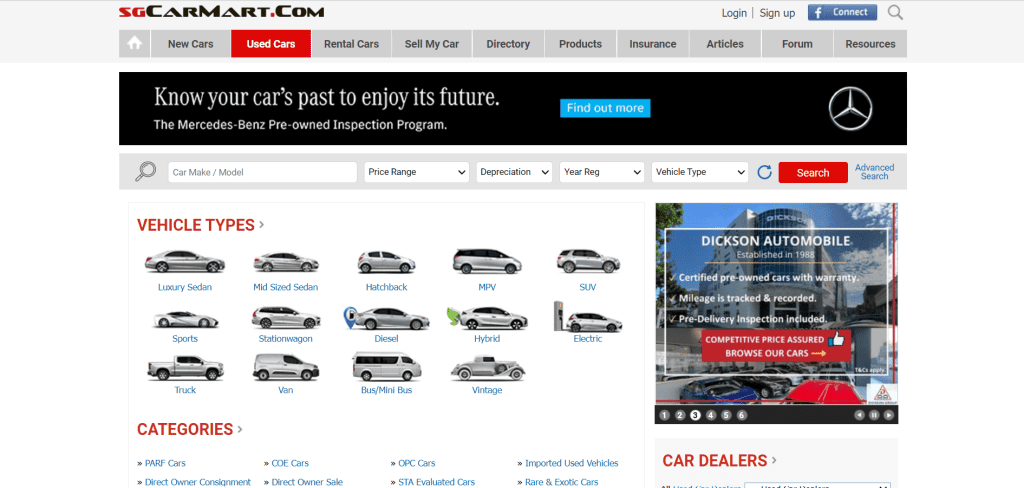Open the OPC Cars category link

(417, 463)
